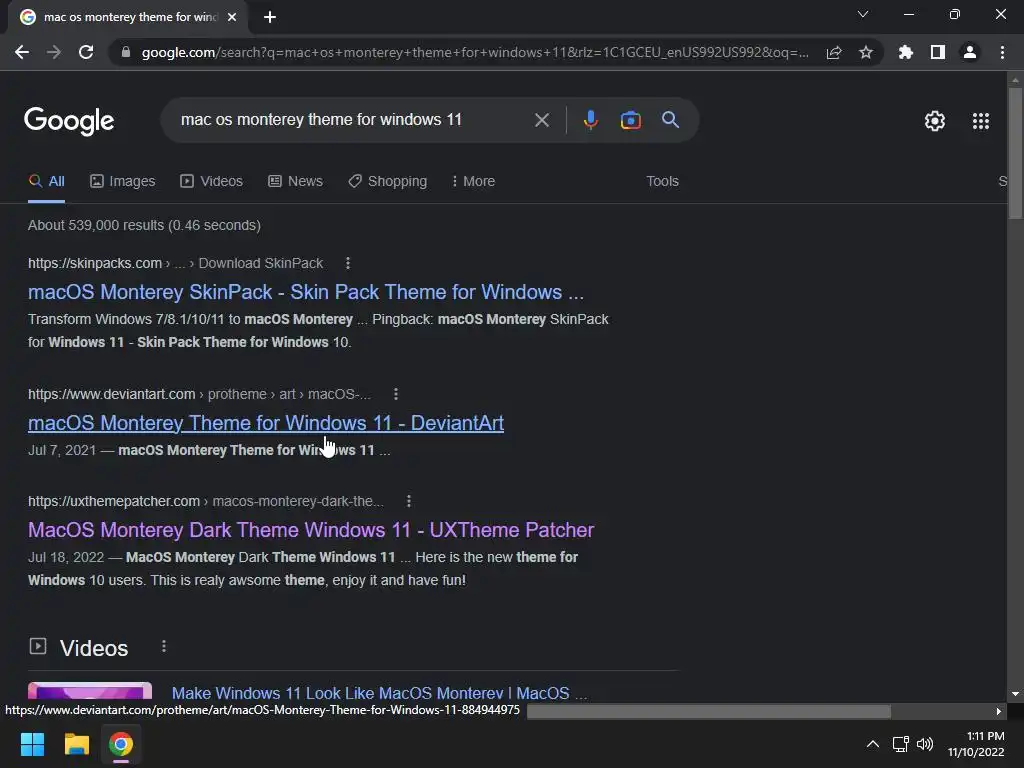Focus the Google search input field

353,120
